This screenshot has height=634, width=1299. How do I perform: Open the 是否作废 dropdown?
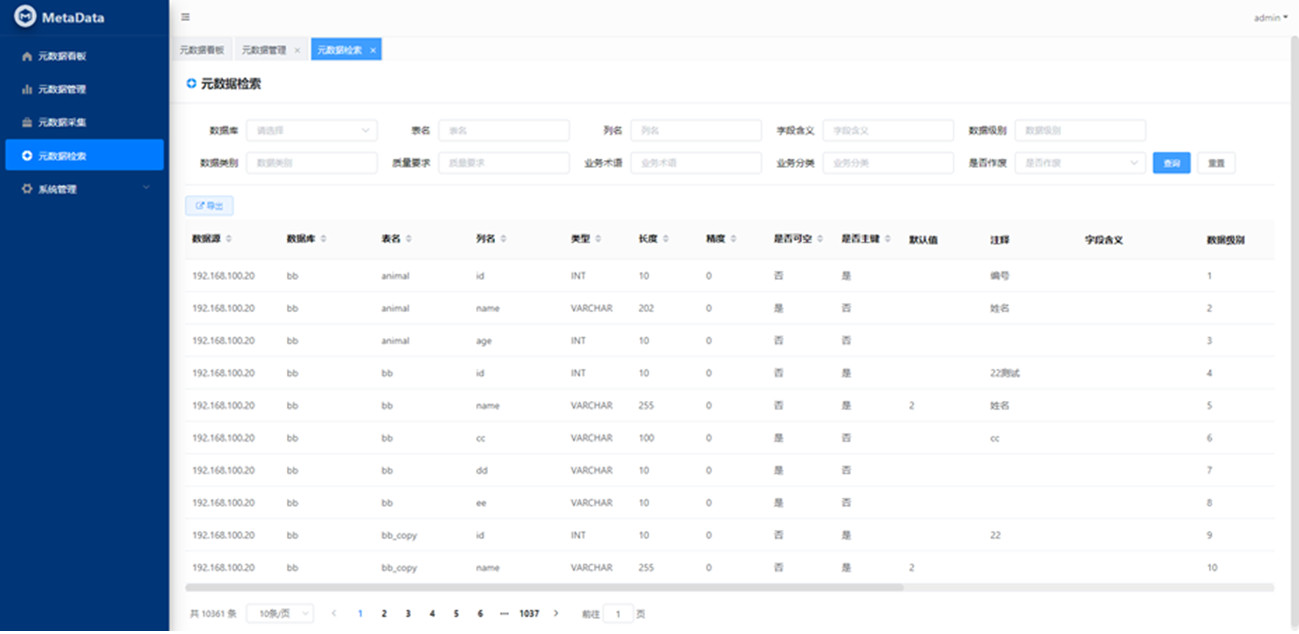[x=1079, y=163]
